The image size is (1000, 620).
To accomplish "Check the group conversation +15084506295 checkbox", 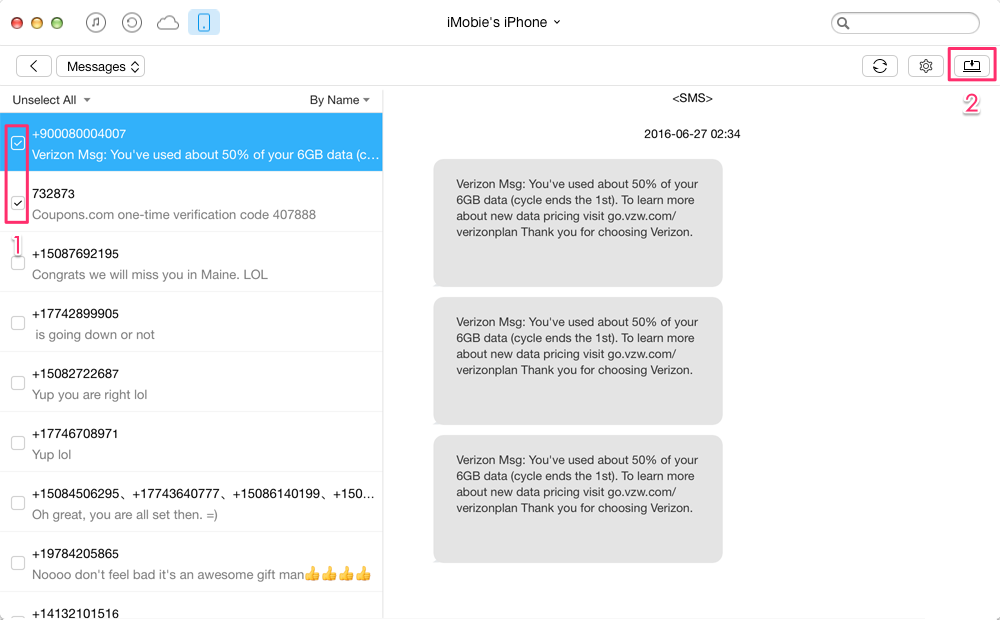I will [18, 503].
